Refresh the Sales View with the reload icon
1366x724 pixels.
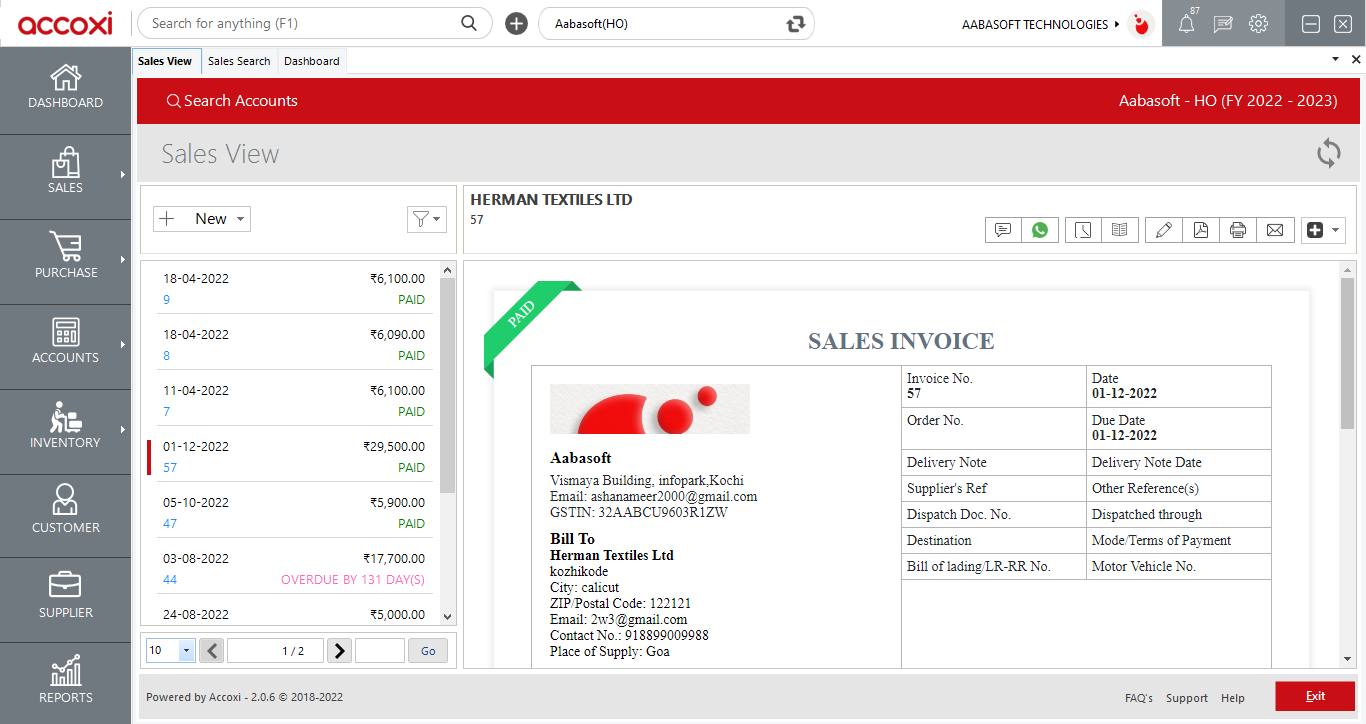click(x=1328, y=153)
